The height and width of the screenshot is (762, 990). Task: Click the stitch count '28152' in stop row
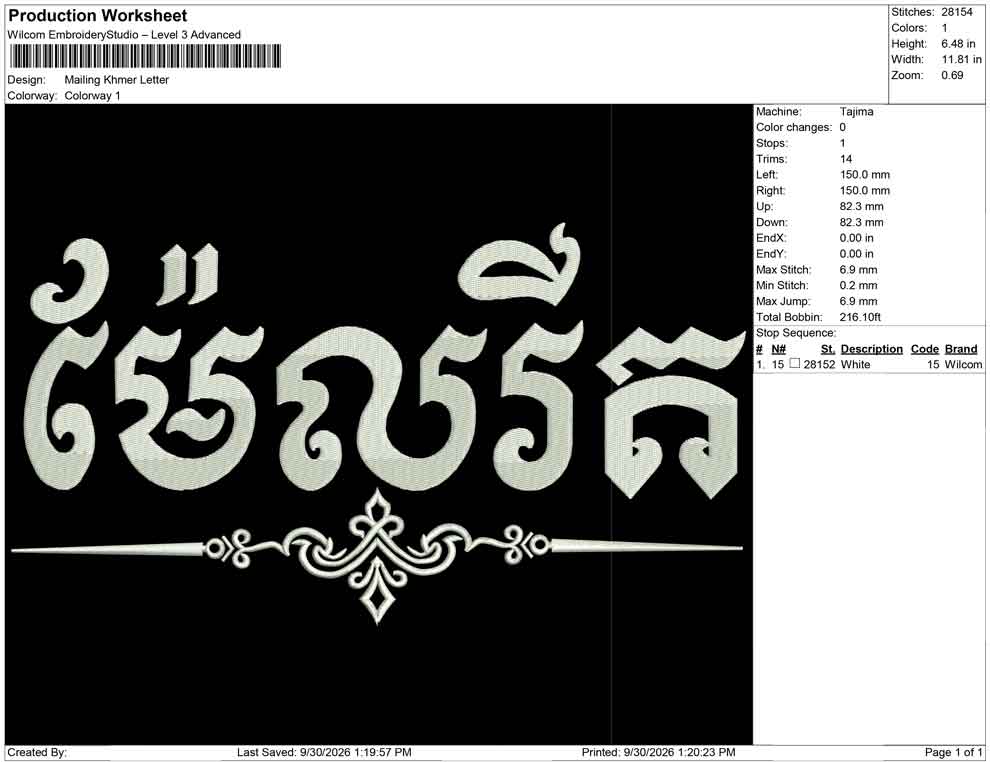(x=819, y=364)
